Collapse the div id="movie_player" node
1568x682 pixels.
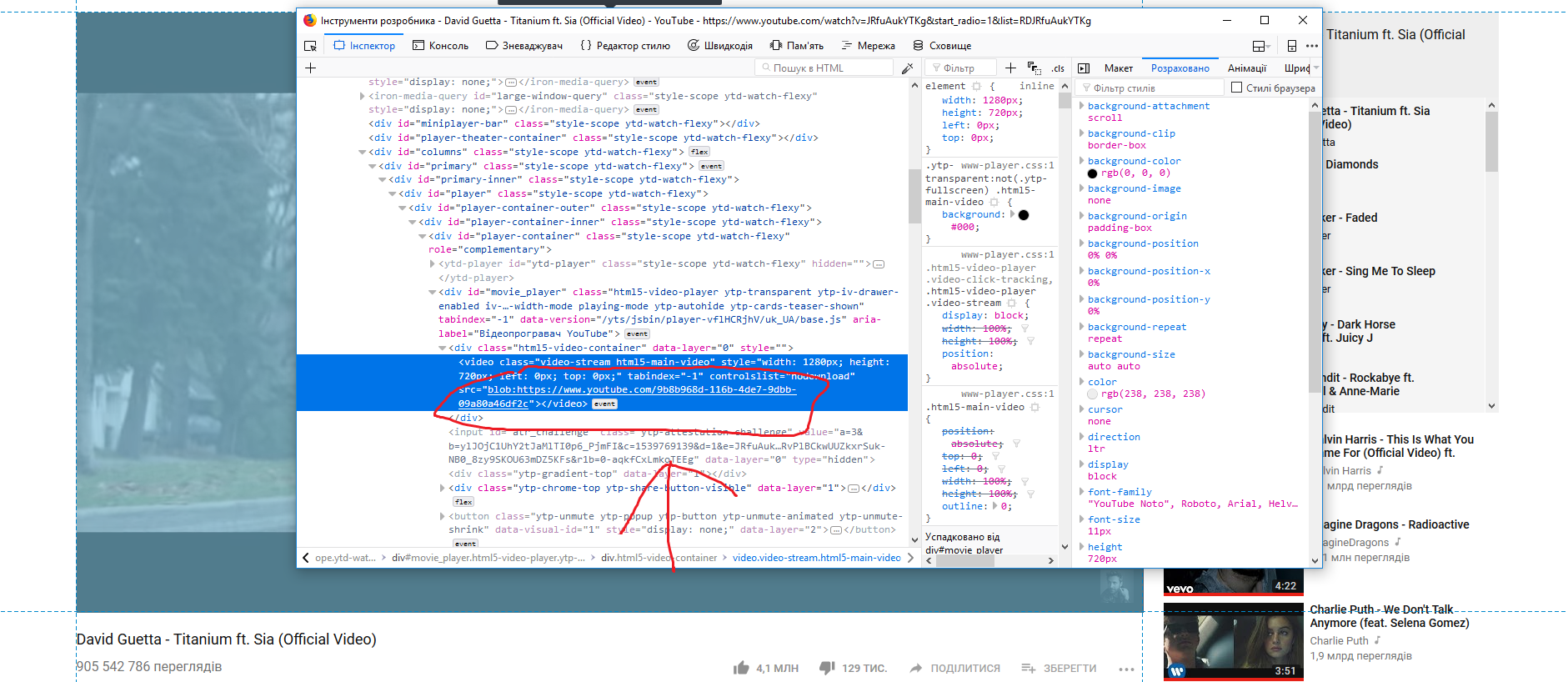pyautogui.click(x=432, y=292)
